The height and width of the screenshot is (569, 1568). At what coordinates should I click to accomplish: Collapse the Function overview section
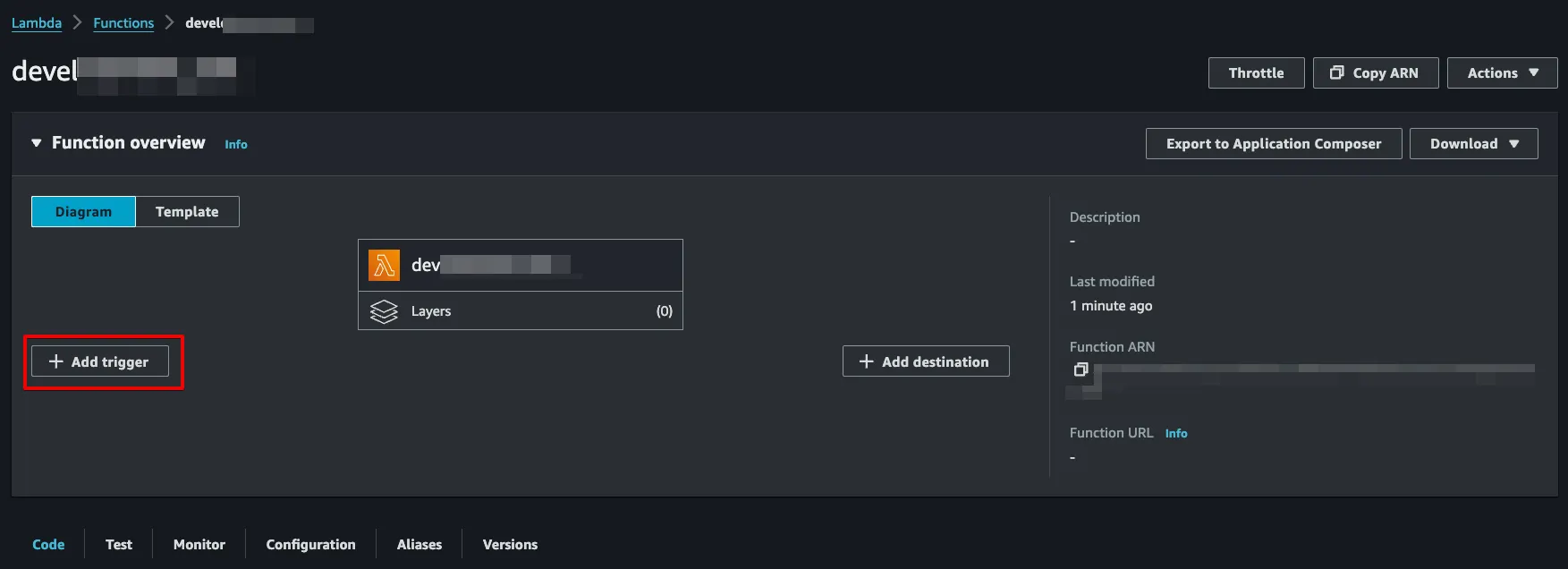tap(37, 143)
